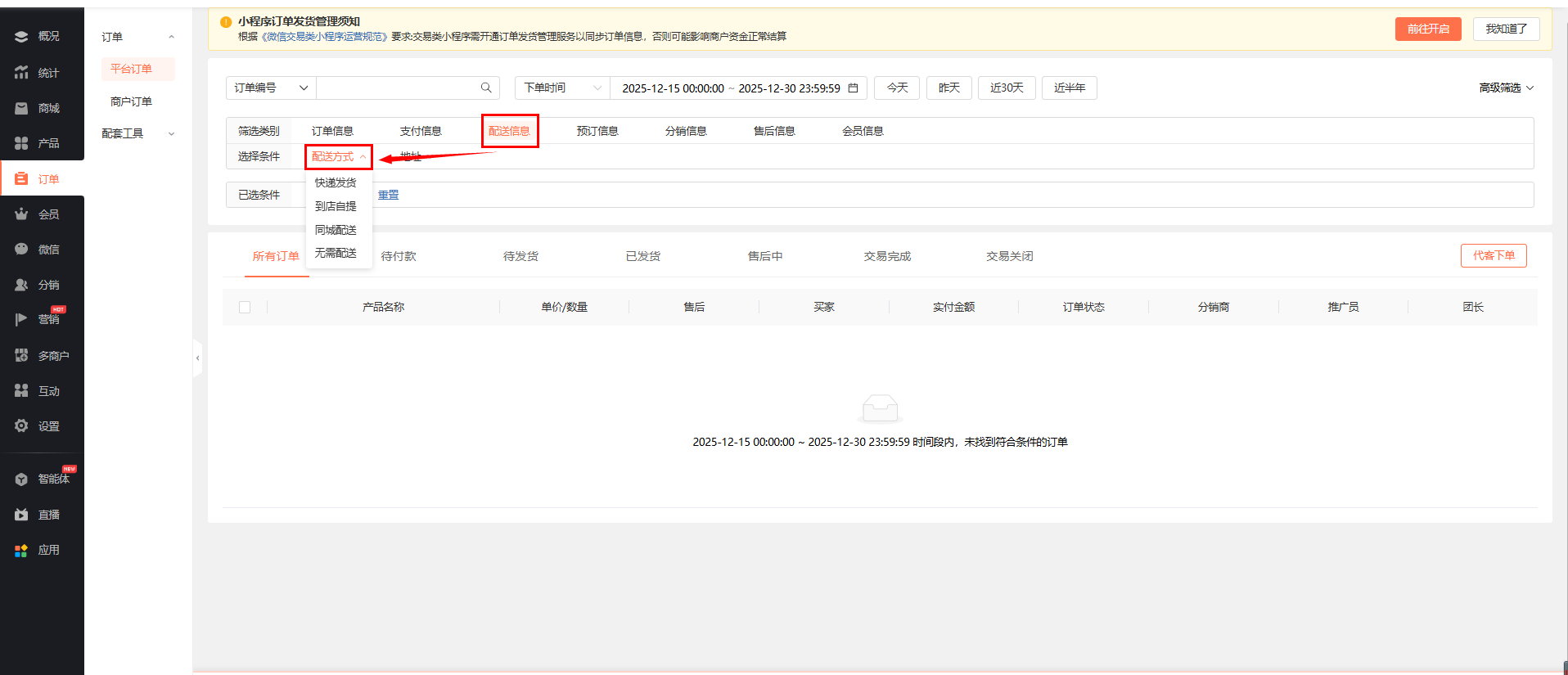The image size is (1568, 675).
Task: Click the 重置 reset link
Action: point(388,195)
